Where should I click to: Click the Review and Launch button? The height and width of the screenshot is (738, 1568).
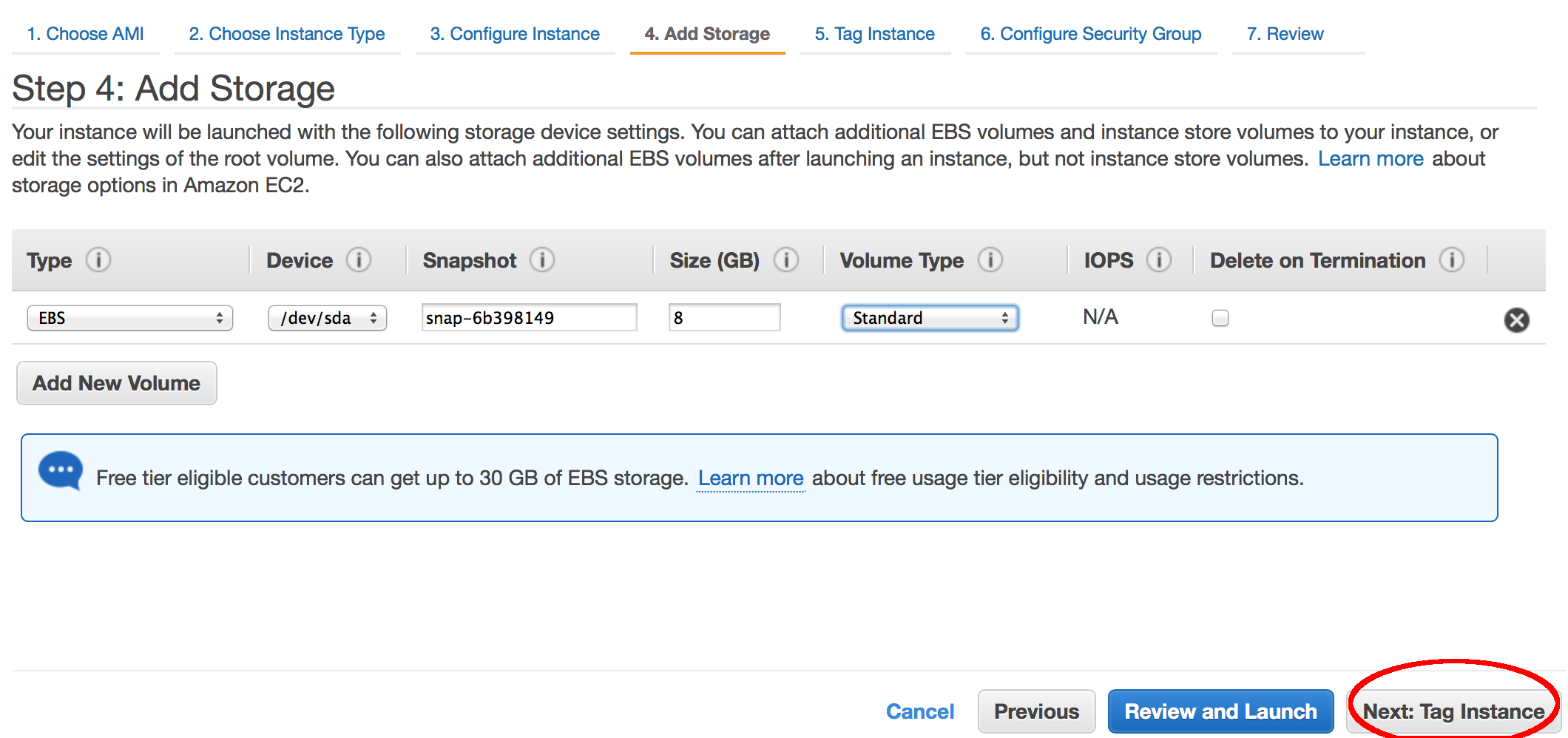pyautogui.click(x=1221, y=711)
